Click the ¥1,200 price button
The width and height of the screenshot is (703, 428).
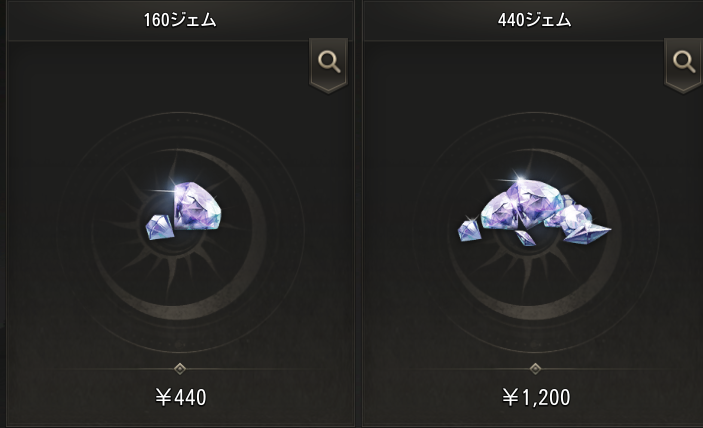(536, 398)
